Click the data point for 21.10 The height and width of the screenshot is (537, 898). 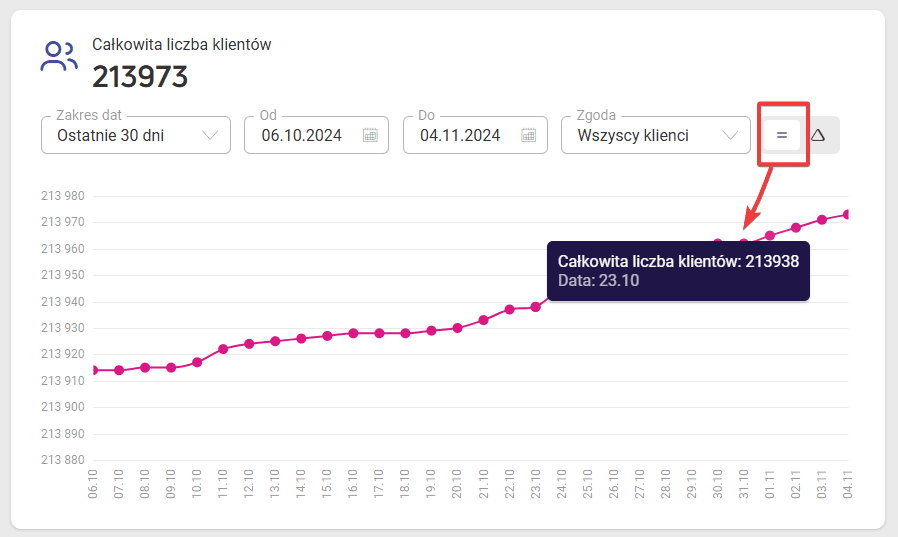[483, 320]
